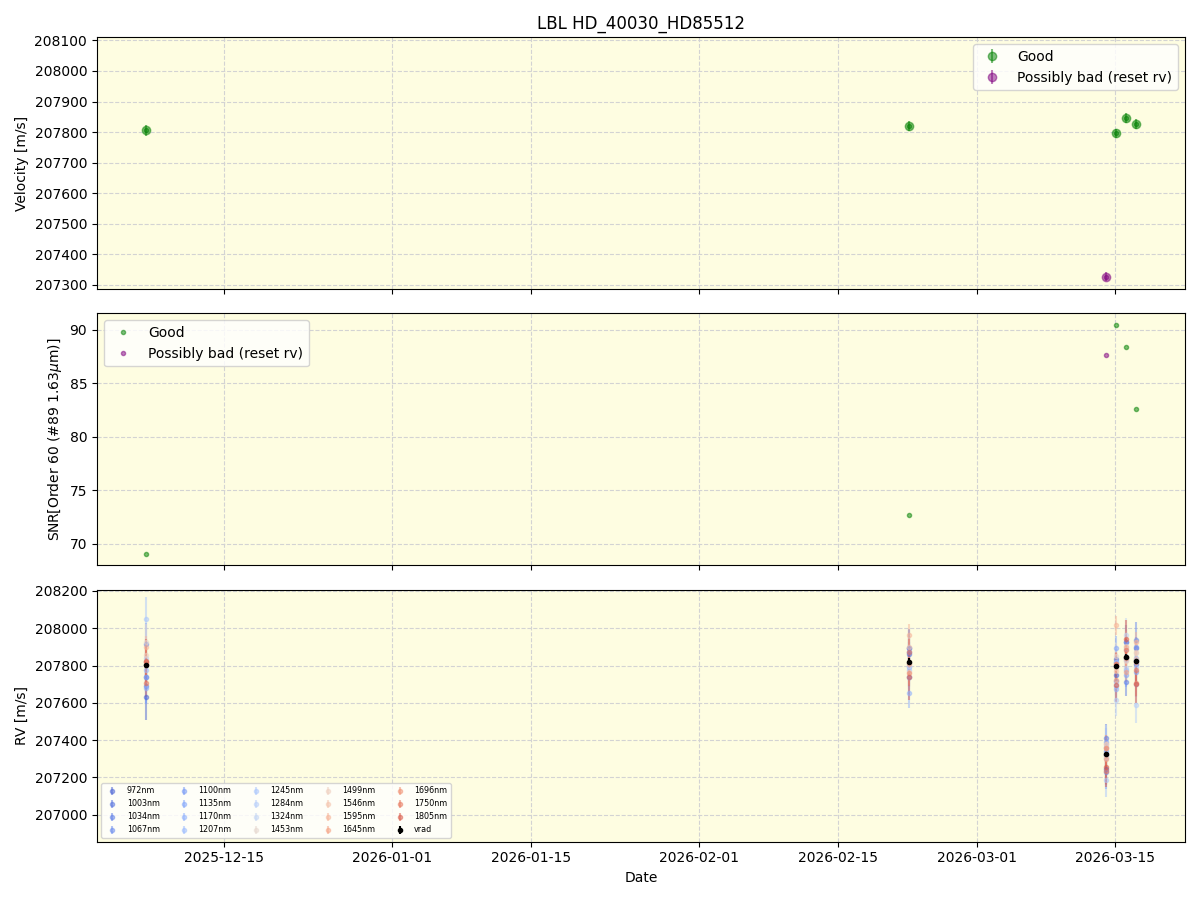Select the 972nm wavelength legend marker
This screenshot has width=1200, height=900.
(x=112, y=790)
